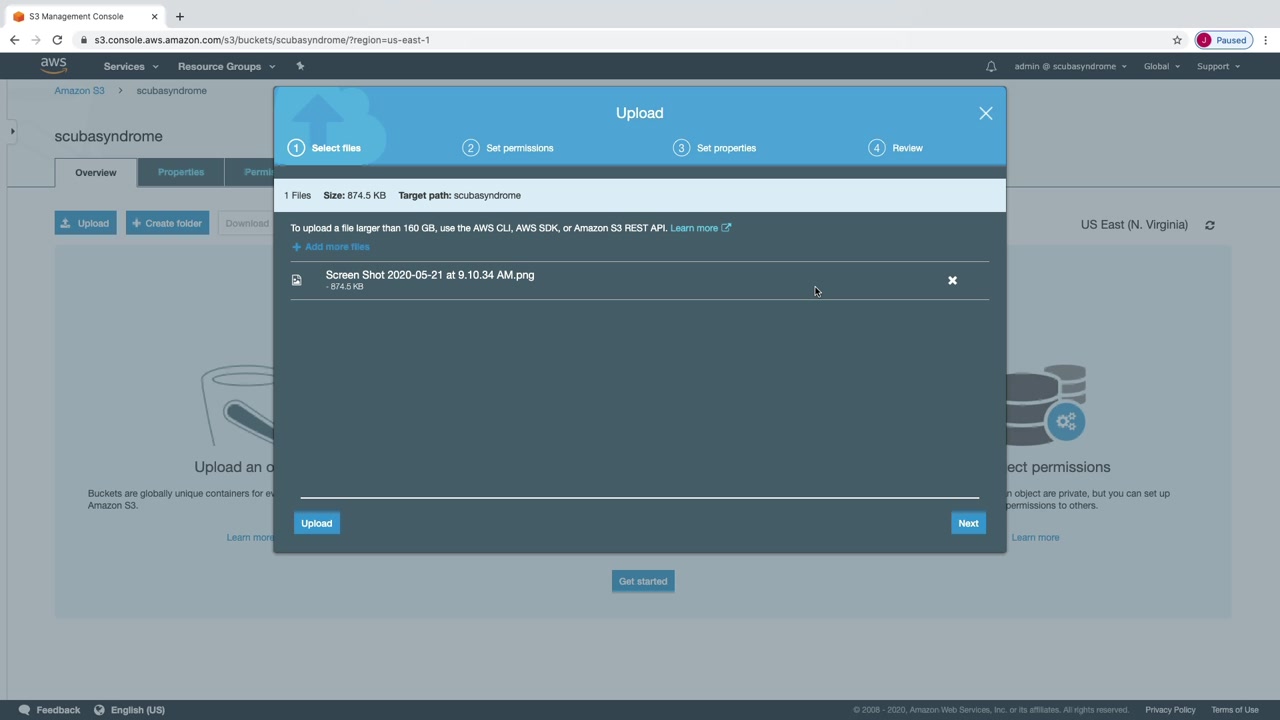The image size is (1280, 720).
Task: Go back using the browser back arrow
Action: (14, 40)
